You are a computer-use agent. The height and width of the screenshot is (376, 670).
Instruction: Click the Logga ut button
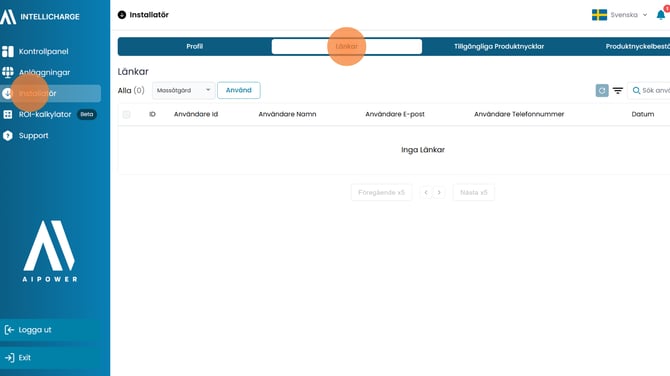coord(50,330)
